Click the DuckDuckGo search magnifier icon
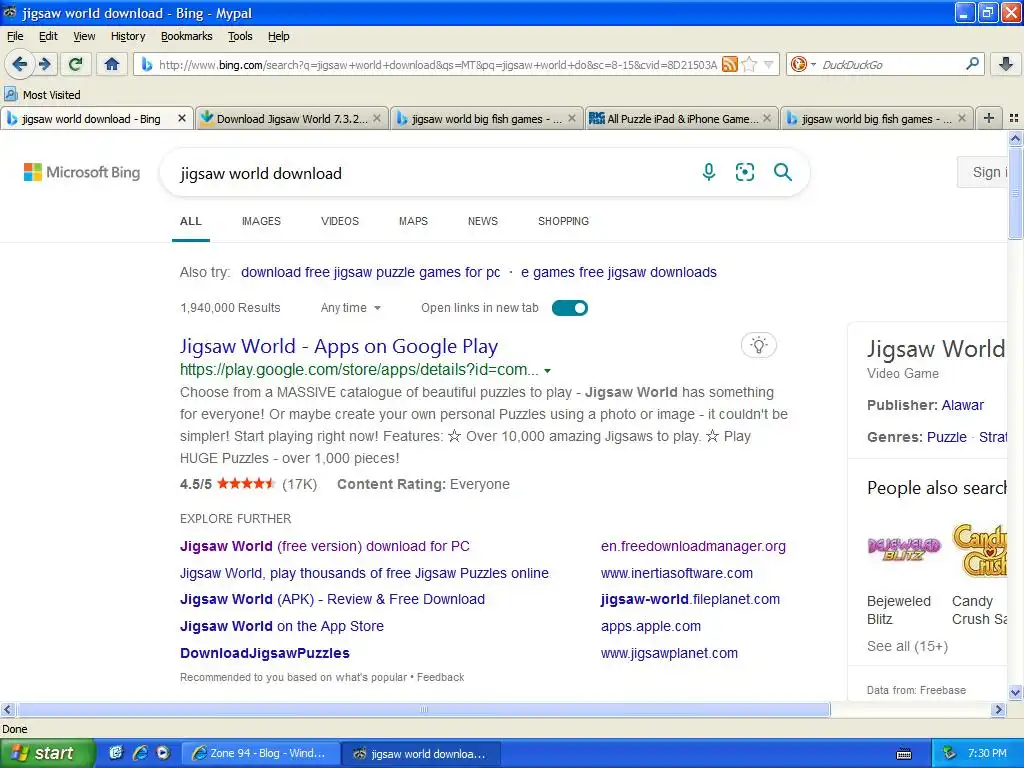Viewport: 1024px width, 768px height. click(972, 64)
